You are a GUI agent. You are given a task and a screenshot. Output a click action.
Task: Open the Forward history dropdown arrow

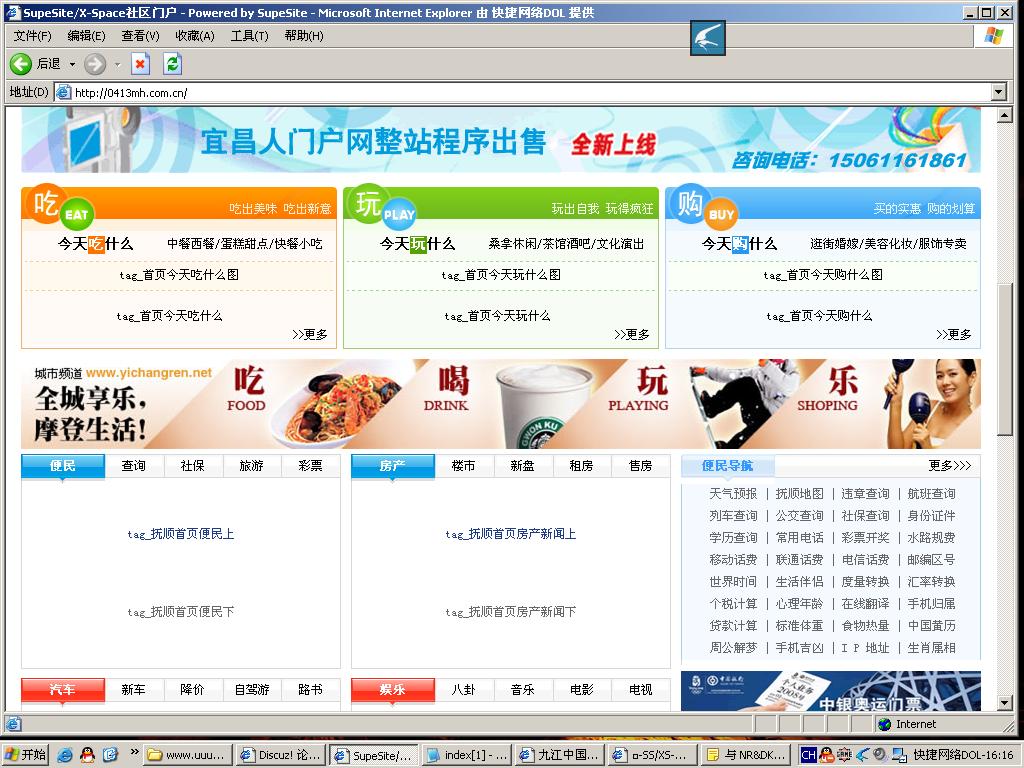118,64
